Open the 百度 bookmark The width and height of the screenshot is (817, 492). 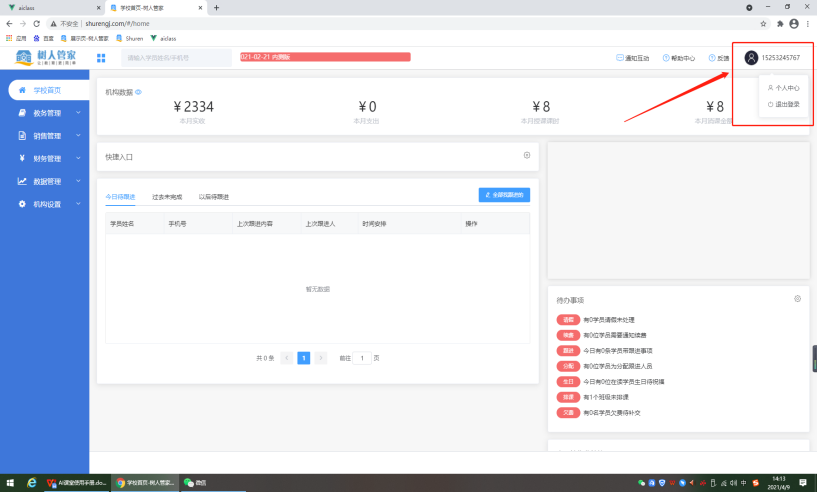pos(44,38)
